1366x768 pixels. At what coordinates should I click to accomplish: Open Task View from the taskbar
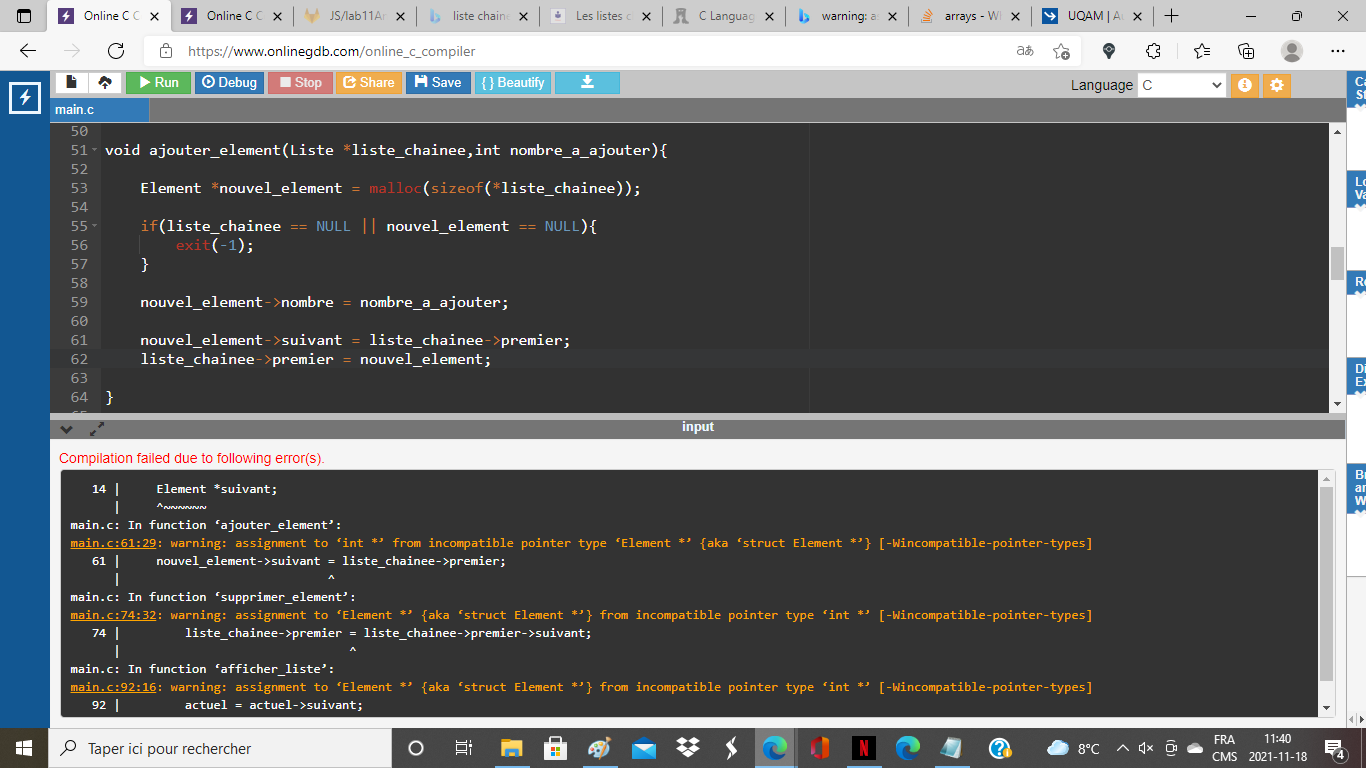pyautogui.click(x=464, y=748)
